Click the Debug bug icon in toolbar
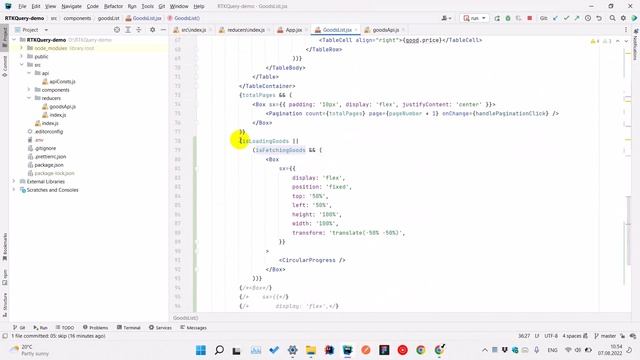This screenshot has width=640, height=360. (508, 18)
